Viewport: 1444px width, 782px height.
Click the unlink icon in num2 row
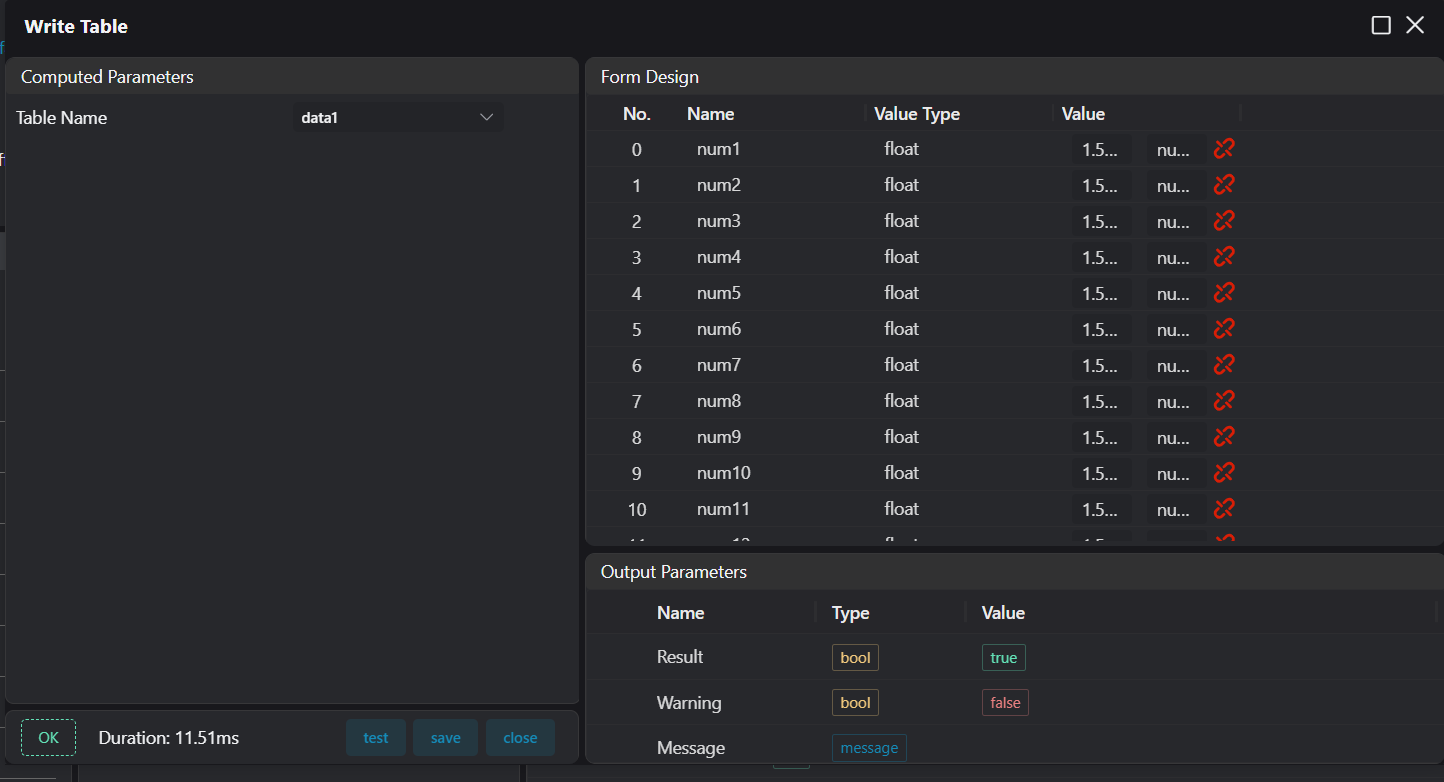[x=1224, y=185]
